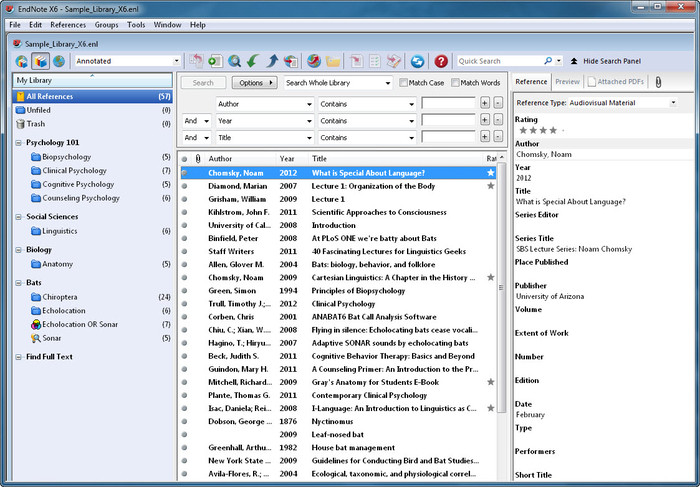The width and height of the screenshot is (700, 487).
Task: Open the File menu
Action: 15,25
